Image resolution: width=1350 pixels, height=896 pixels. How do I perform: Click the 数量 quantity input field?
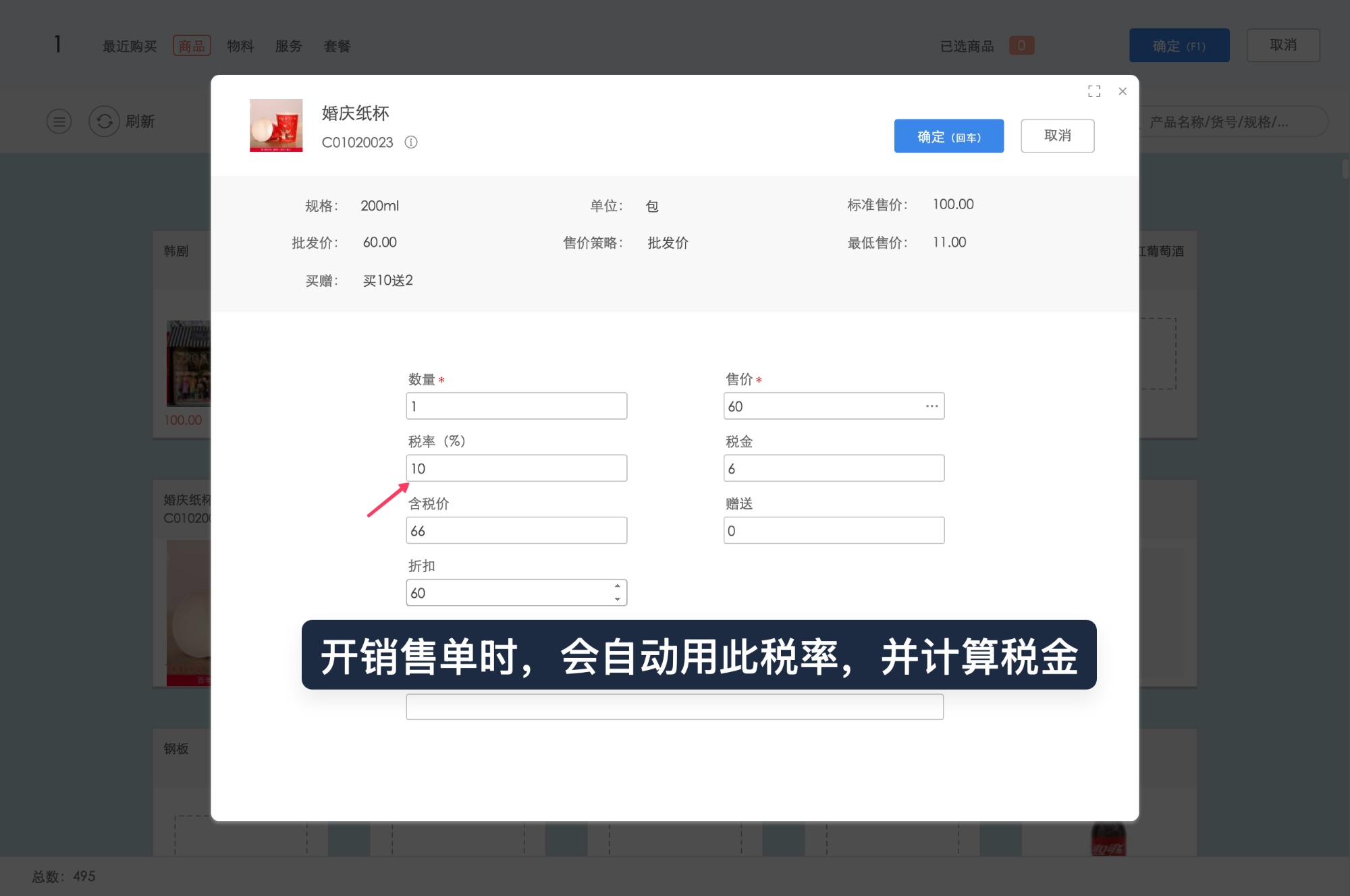coord(516,405)
